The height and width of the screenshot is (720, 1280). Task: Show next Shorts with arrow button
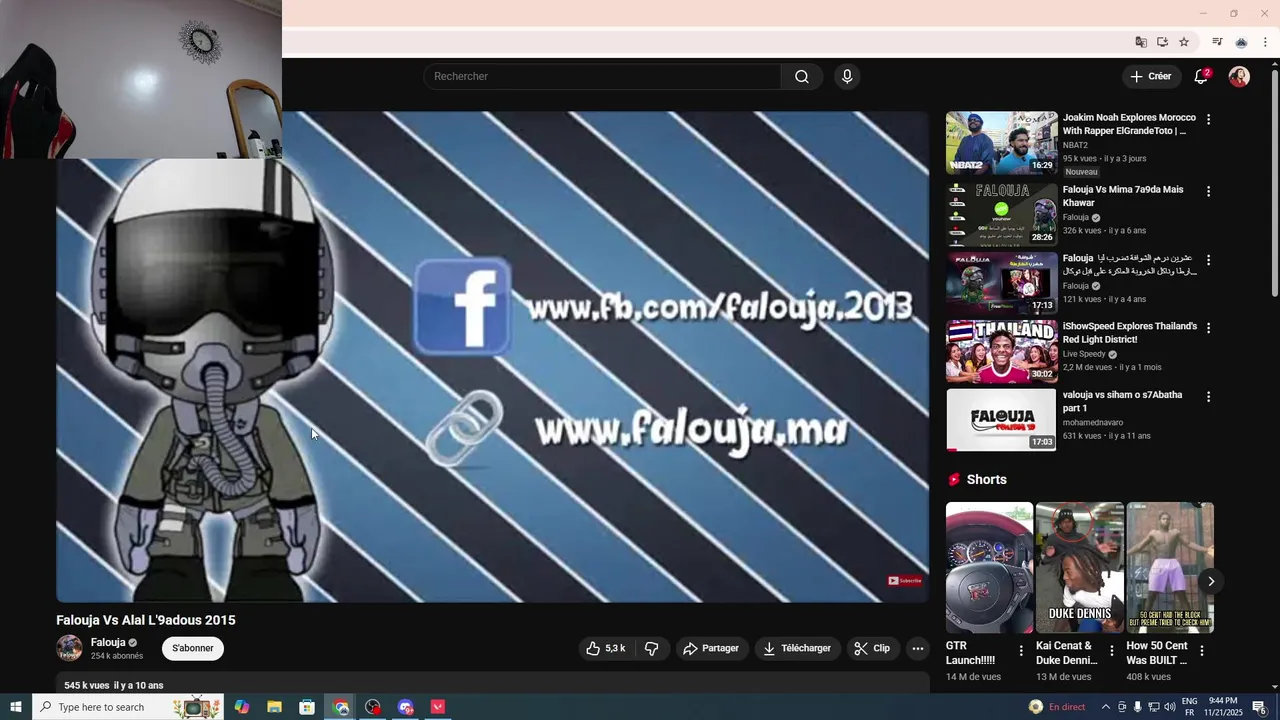pos(1211,581)
